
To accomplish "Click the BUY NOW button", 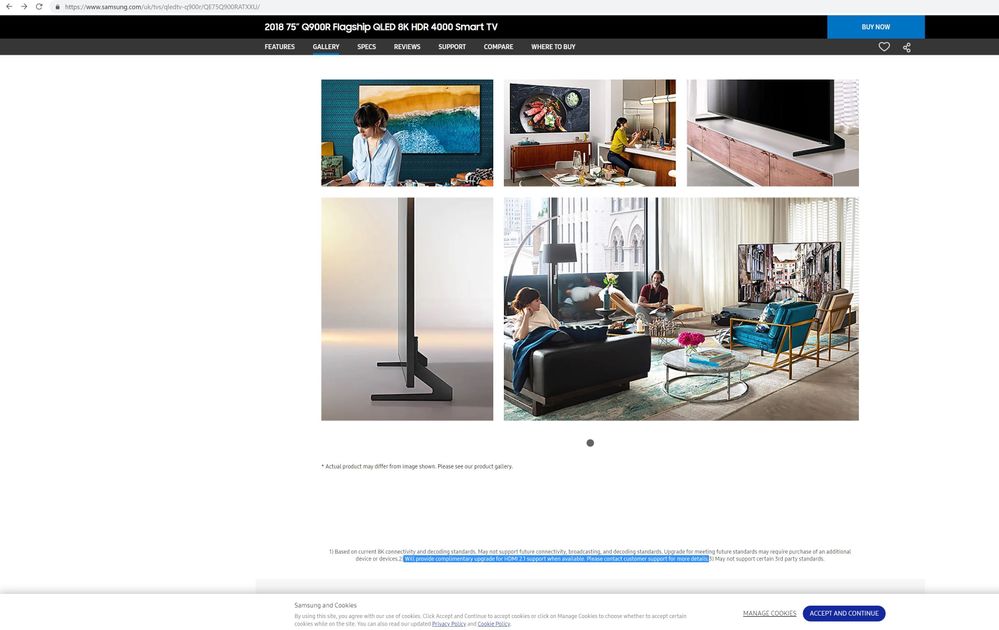I will coord(875,27).
